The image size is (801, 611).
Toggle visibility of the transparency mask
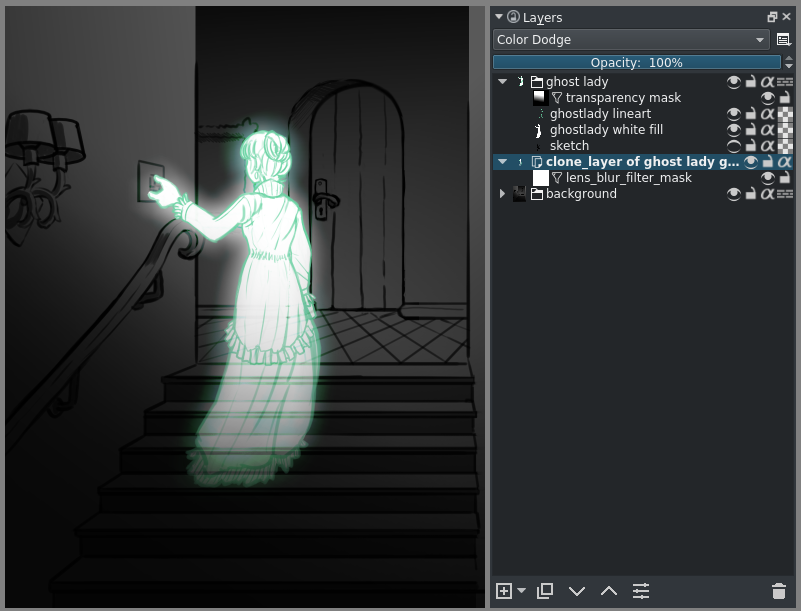click(x=768, y=98)
